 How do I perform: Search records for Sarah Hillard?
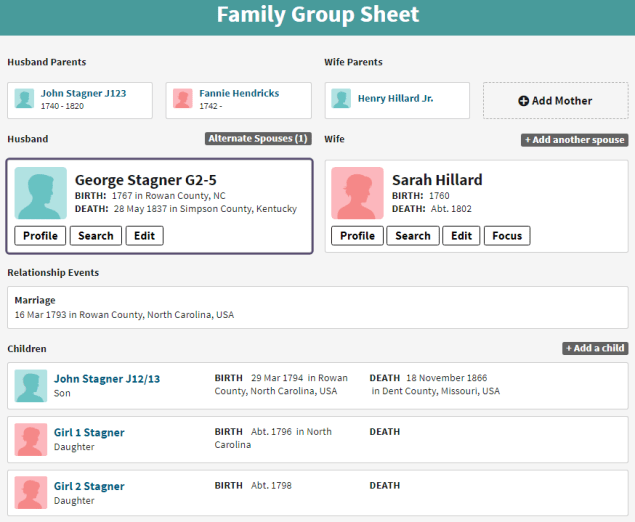(412, 236)
